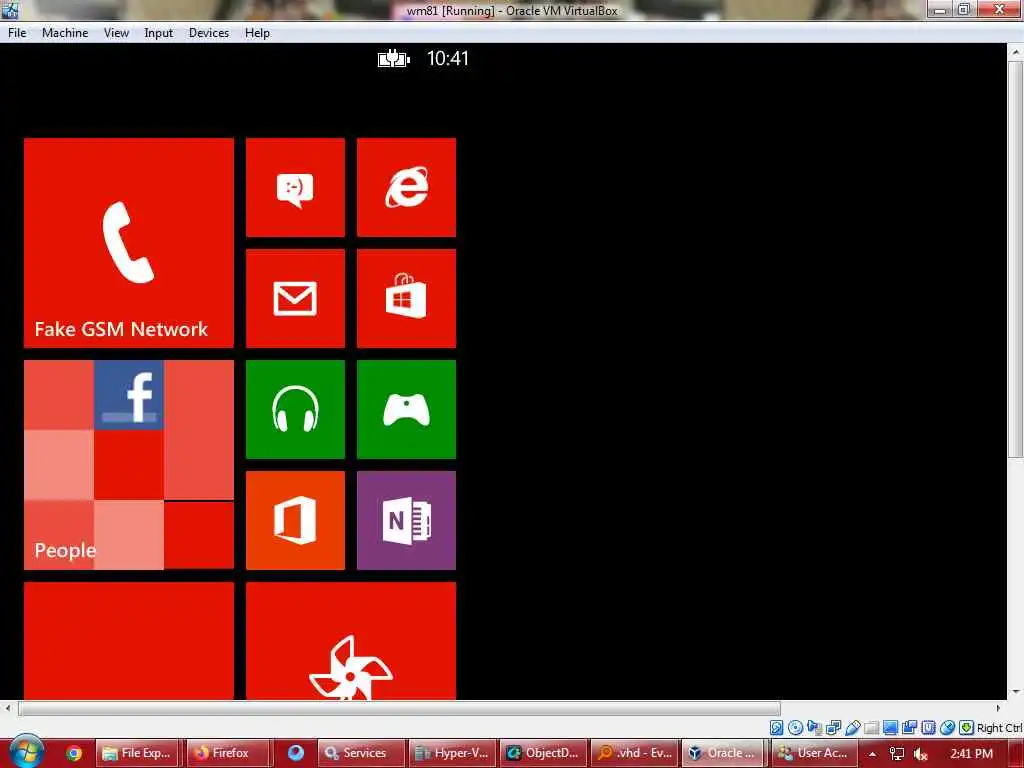Image resolution: width=1024 pixels, height=768 pixels.
Task: Click the Right Ctrl host key label
Action: tap(999, 728)
